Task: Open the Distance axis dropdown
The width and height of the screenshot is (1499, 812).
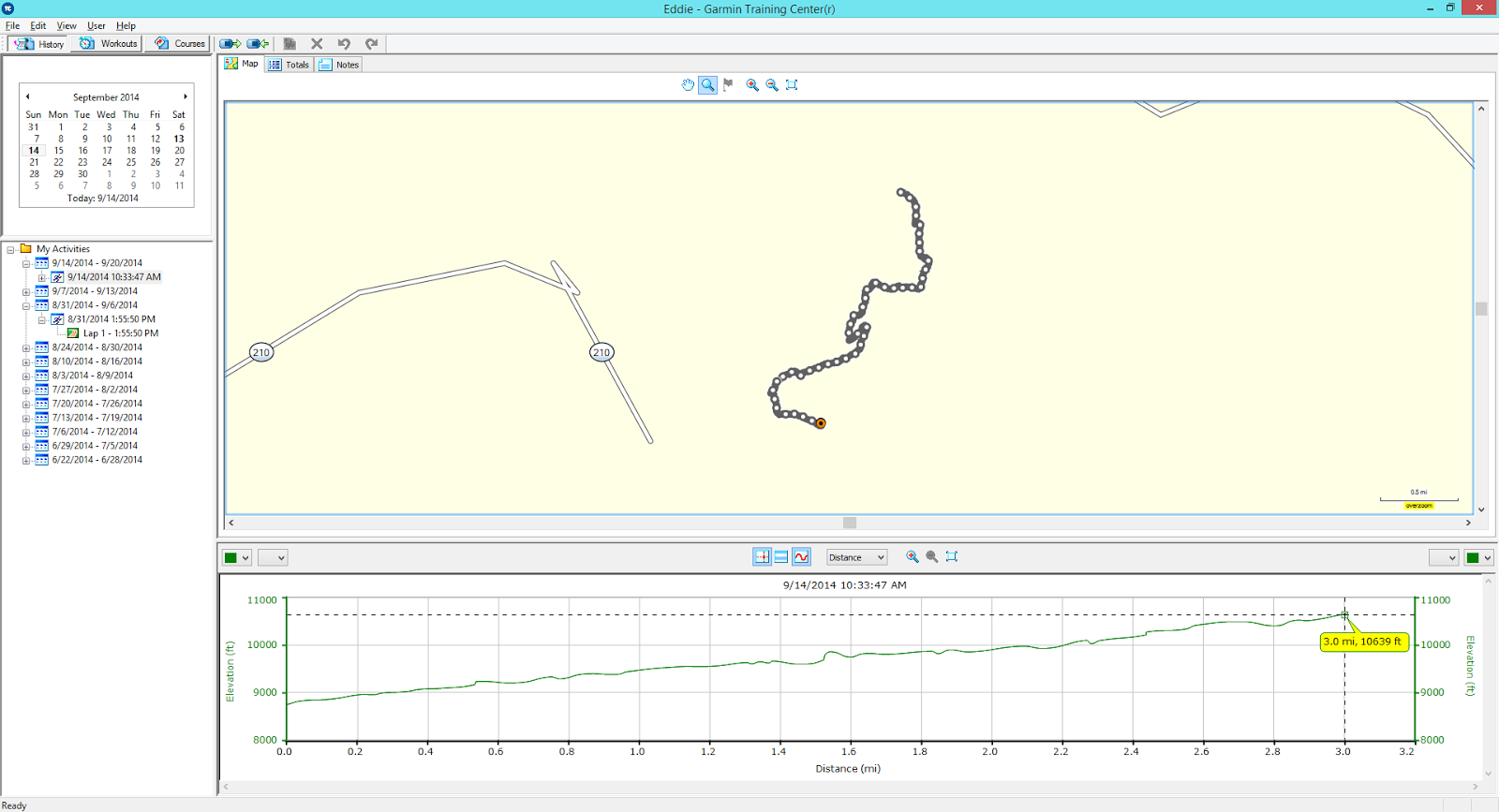Action: tap(856, 557)
